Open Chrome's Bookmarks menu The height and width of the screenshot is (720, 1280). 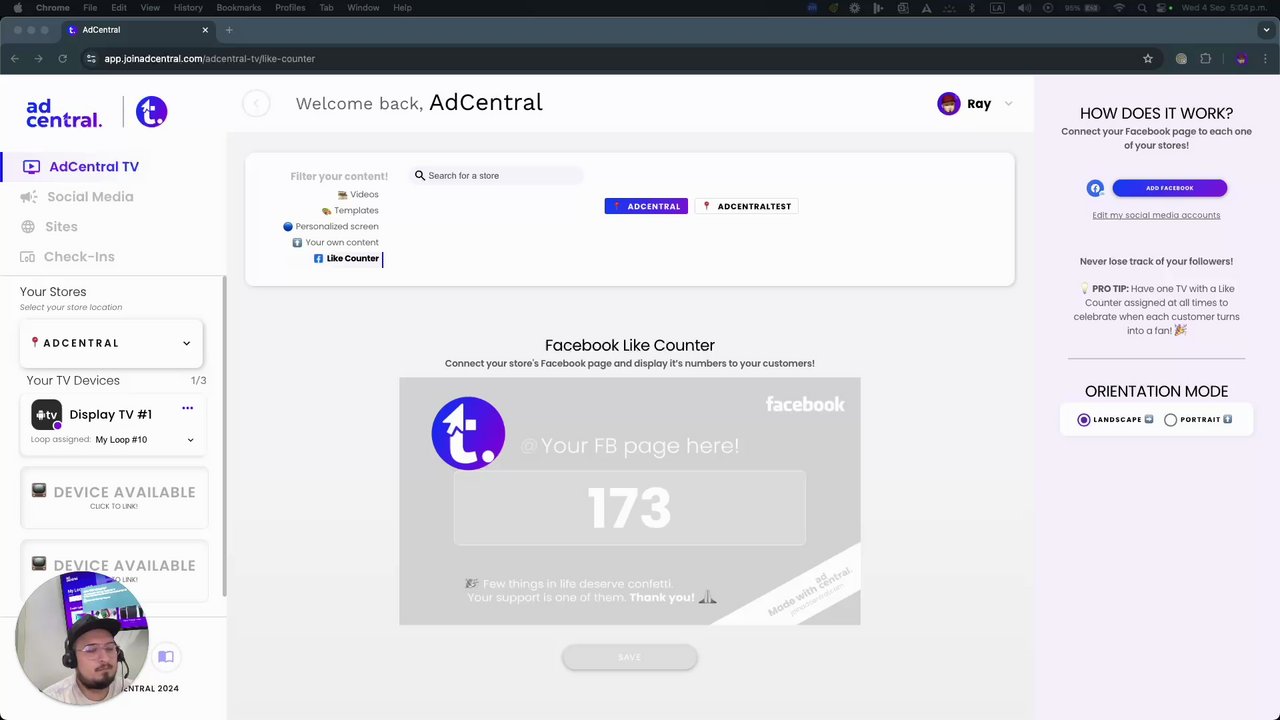pos(239,8)
